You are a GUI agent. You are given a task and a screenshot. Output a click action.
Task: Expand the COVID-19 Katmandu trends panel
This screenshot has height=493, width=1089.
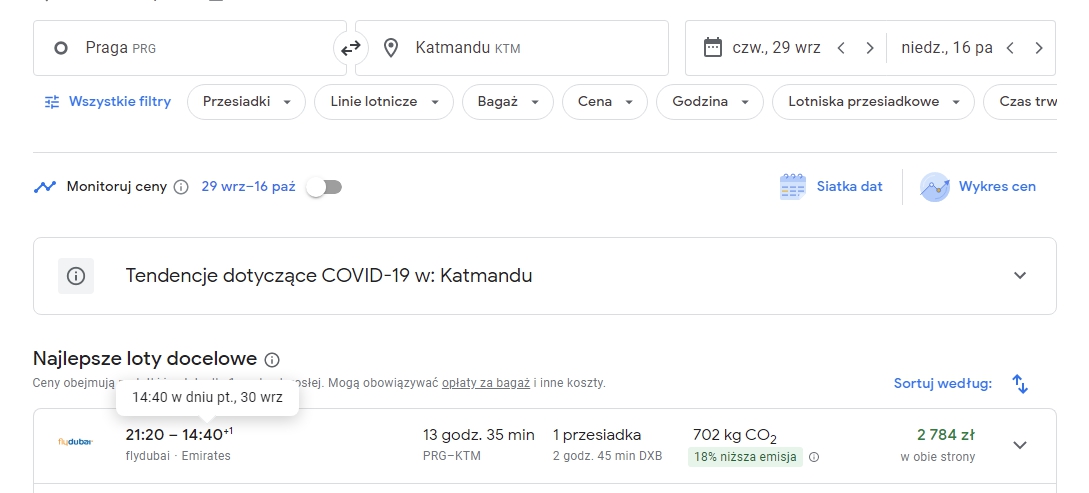(x=1020, y=276)
